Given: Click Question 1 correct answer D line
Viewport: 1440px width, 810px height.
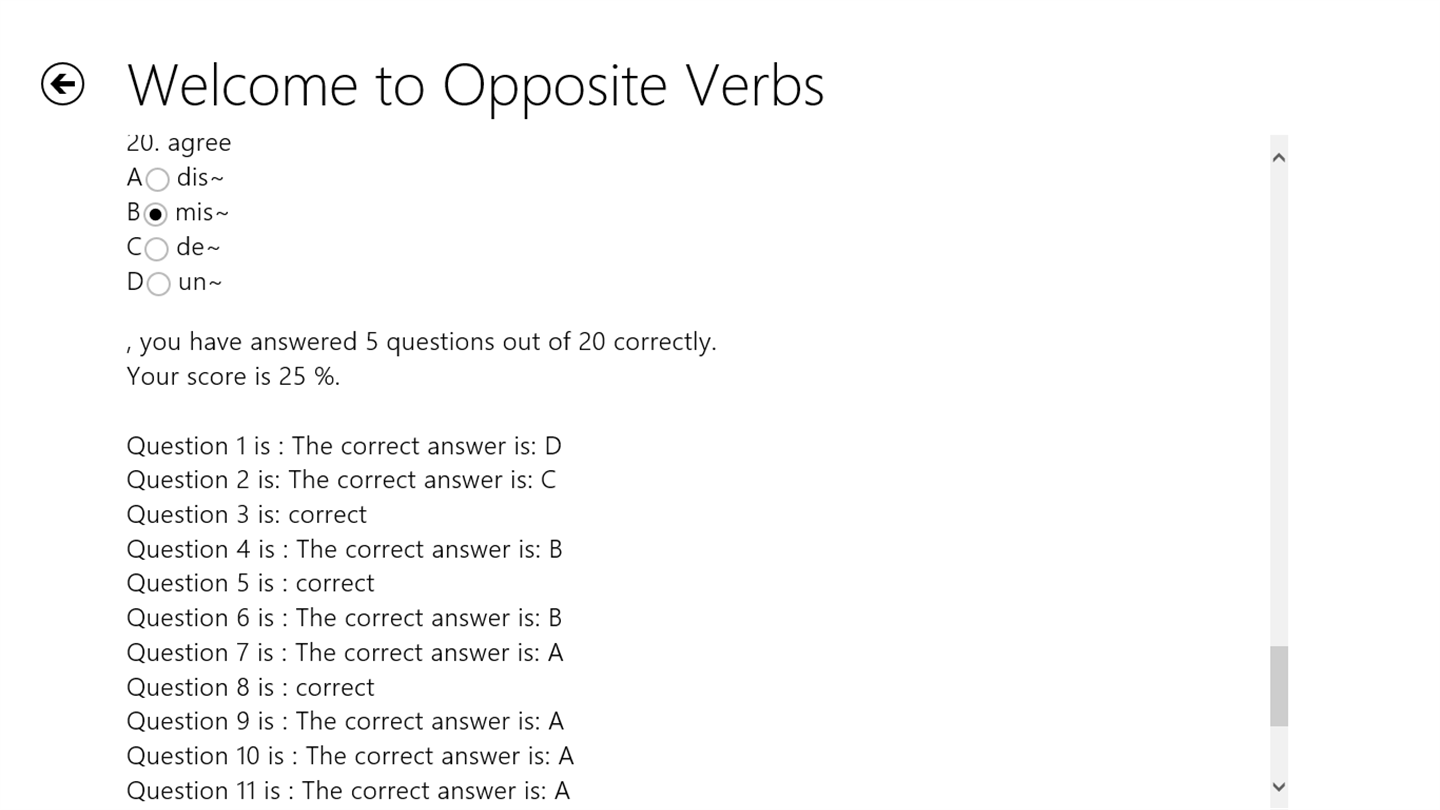Looking at the screenshot, I should coord(344,446).
